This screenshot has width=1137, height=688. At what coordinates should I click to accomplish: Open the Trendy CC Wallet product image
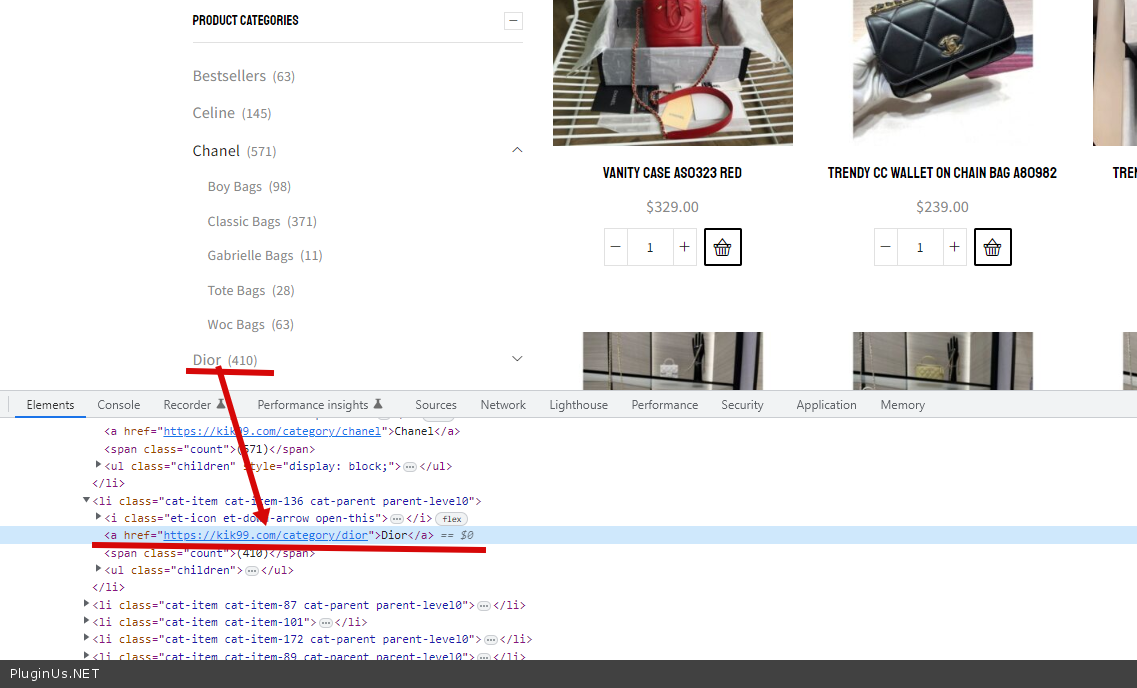(x=942, y=70)
